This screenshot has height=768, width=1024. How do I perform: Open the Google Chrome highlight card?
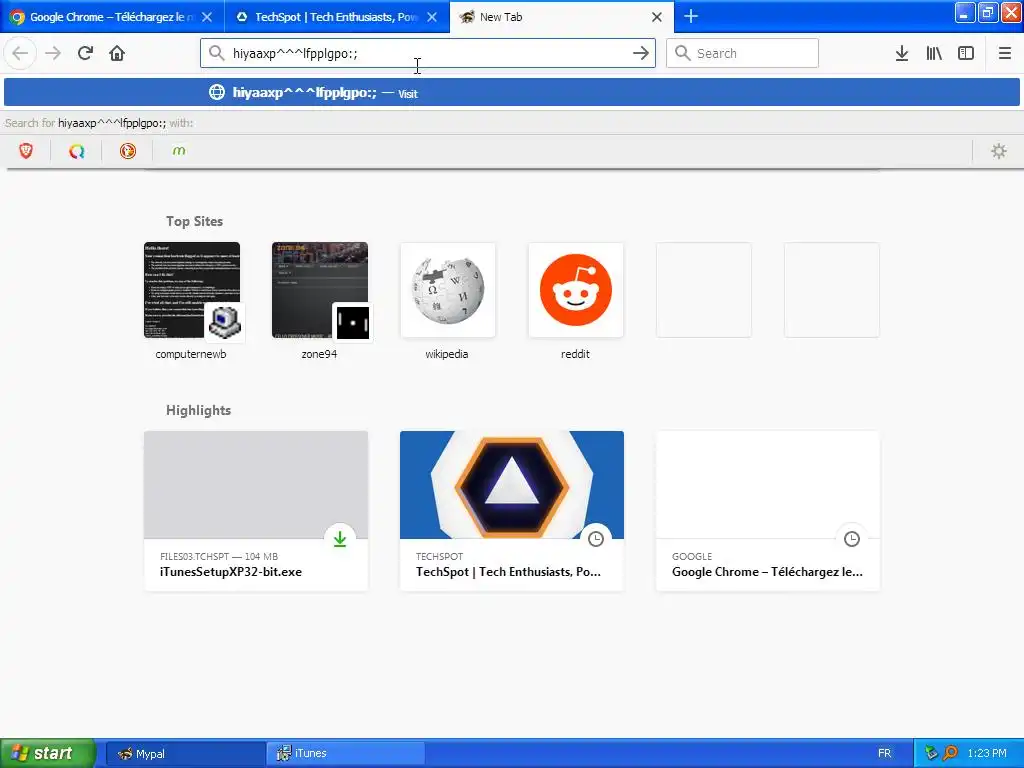pyautogui.click(x=768, y=511)
